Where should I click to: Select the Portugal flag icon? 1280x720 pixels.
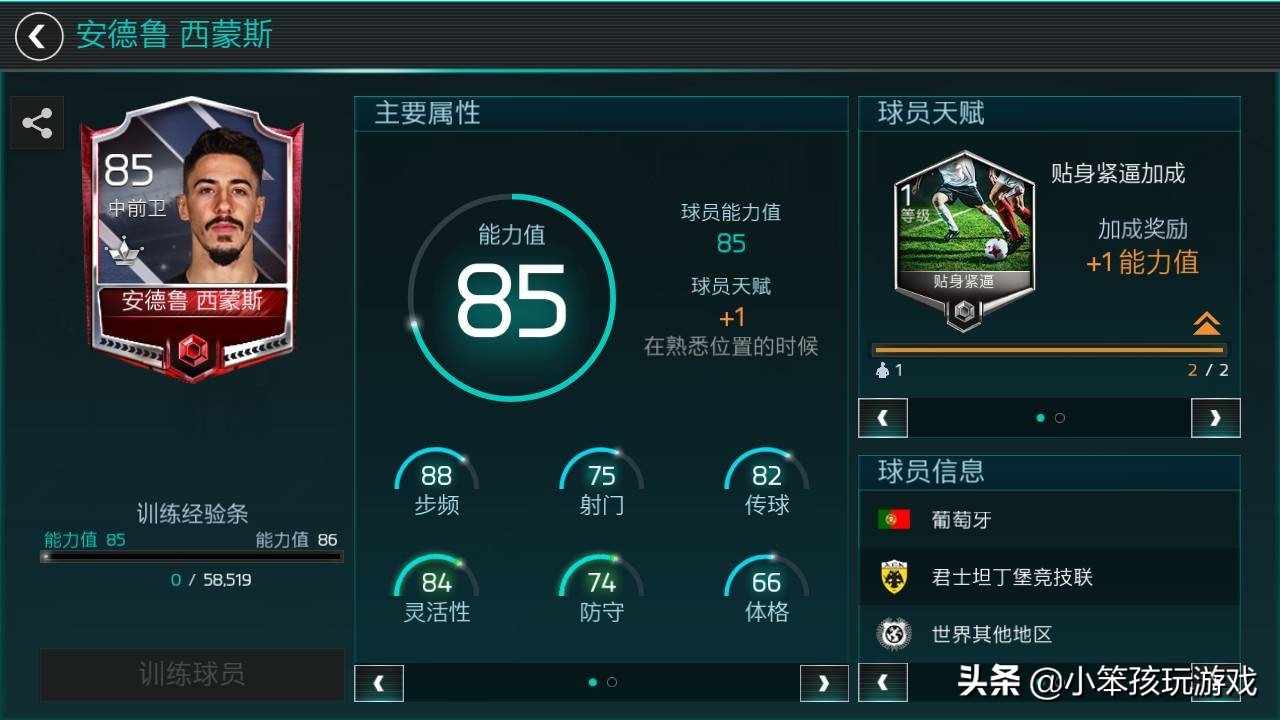pyautogui.click(x=893, y=520)
